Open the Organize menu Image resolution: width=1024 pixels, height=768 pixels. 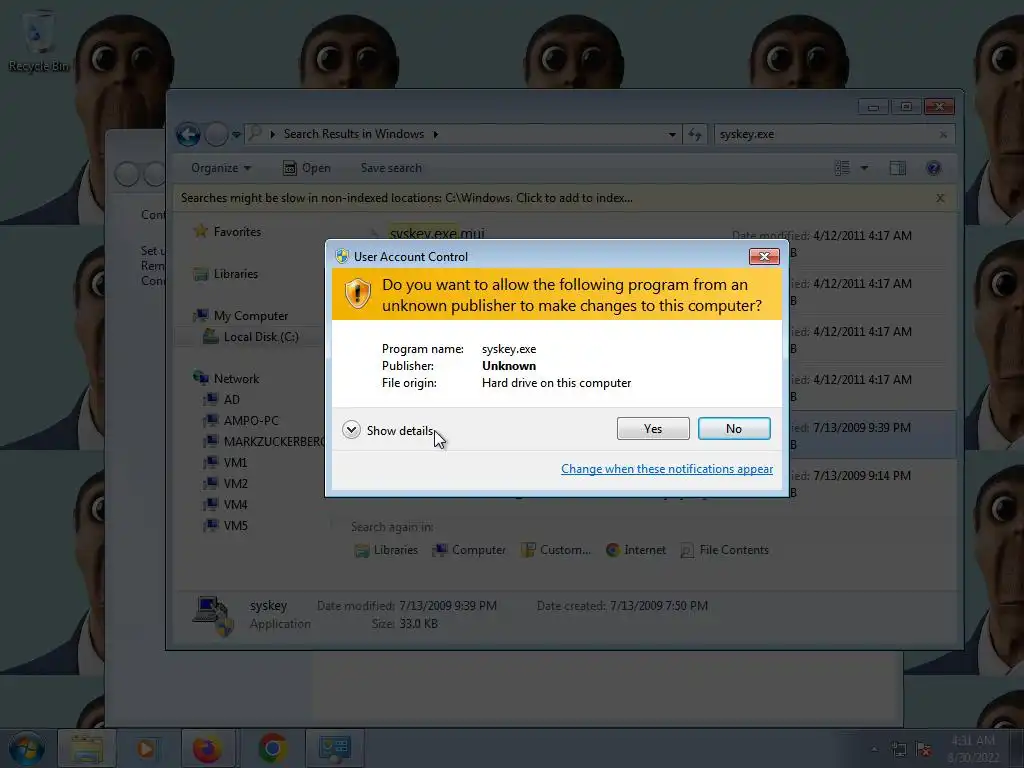click(221, 168)
